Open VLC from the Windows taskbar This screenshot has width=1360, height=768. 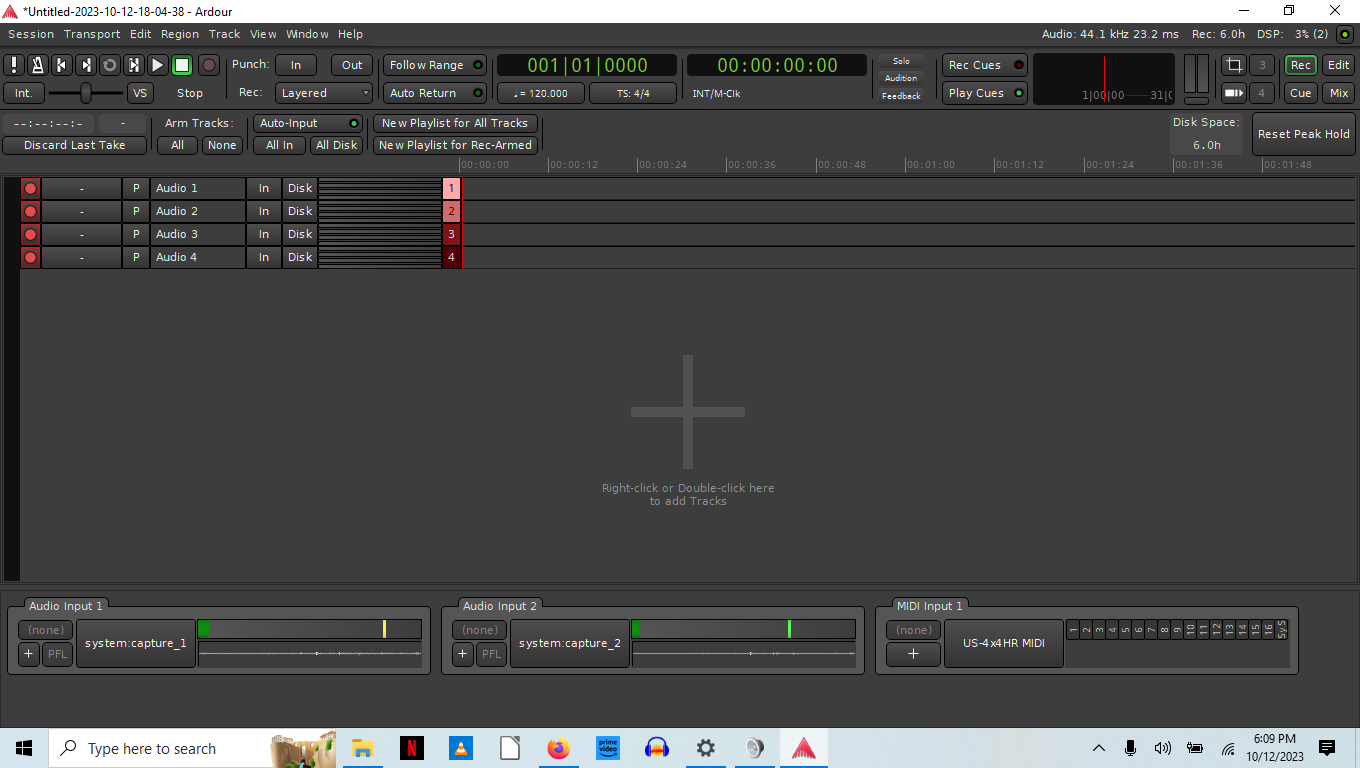[460, 748]
